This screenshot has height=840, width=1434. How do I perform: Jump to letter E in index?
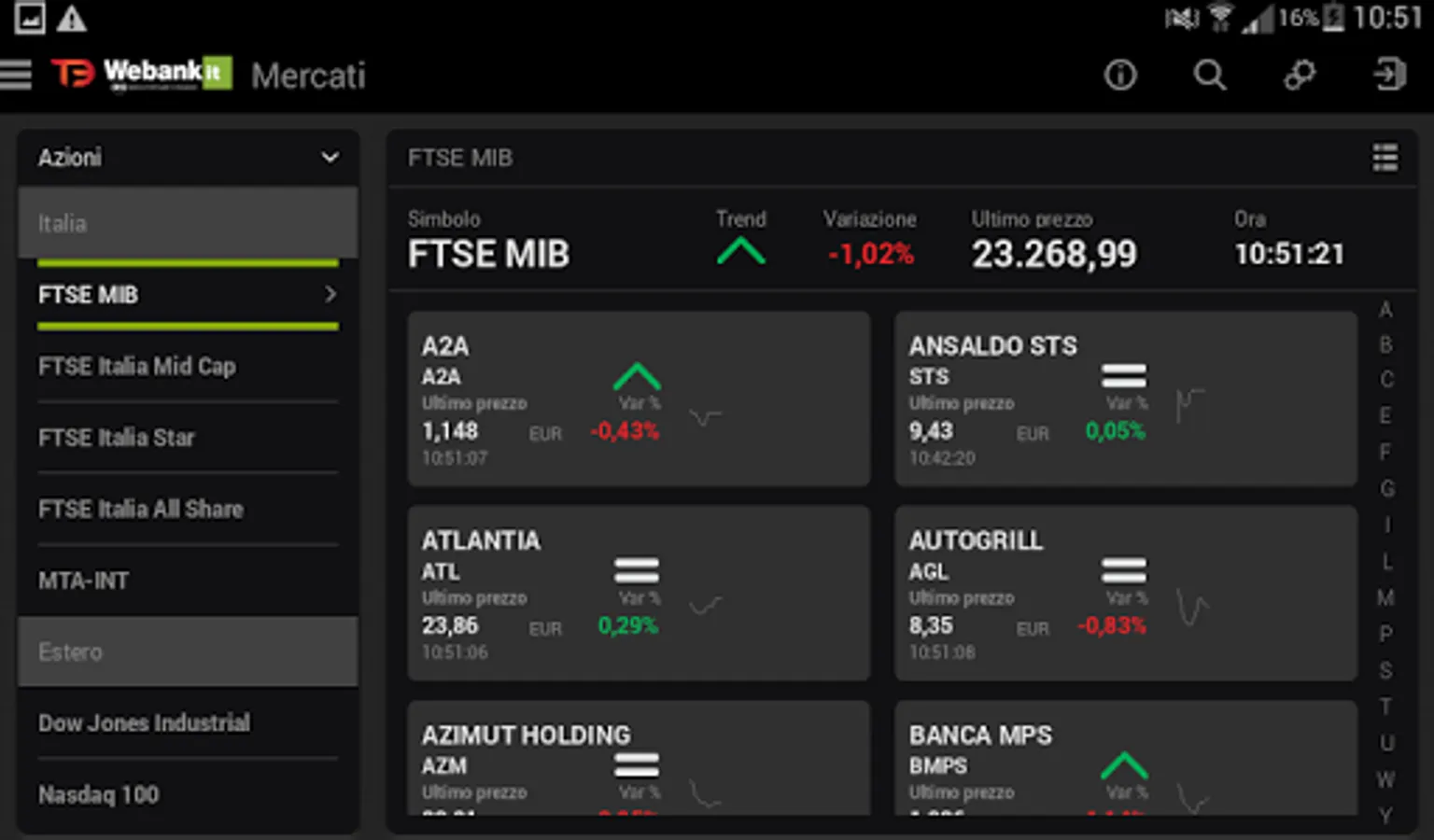pyautogui.click(x=1385, y=415)
